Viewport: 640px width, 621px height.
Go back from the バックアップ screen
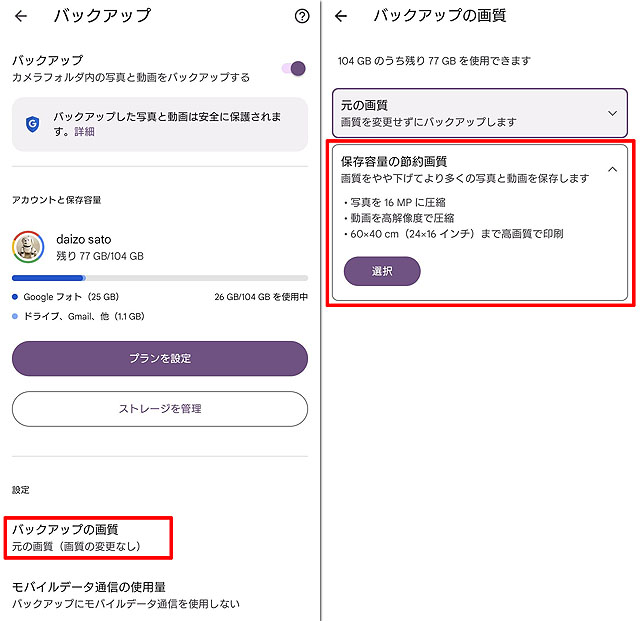coord(21,16)
